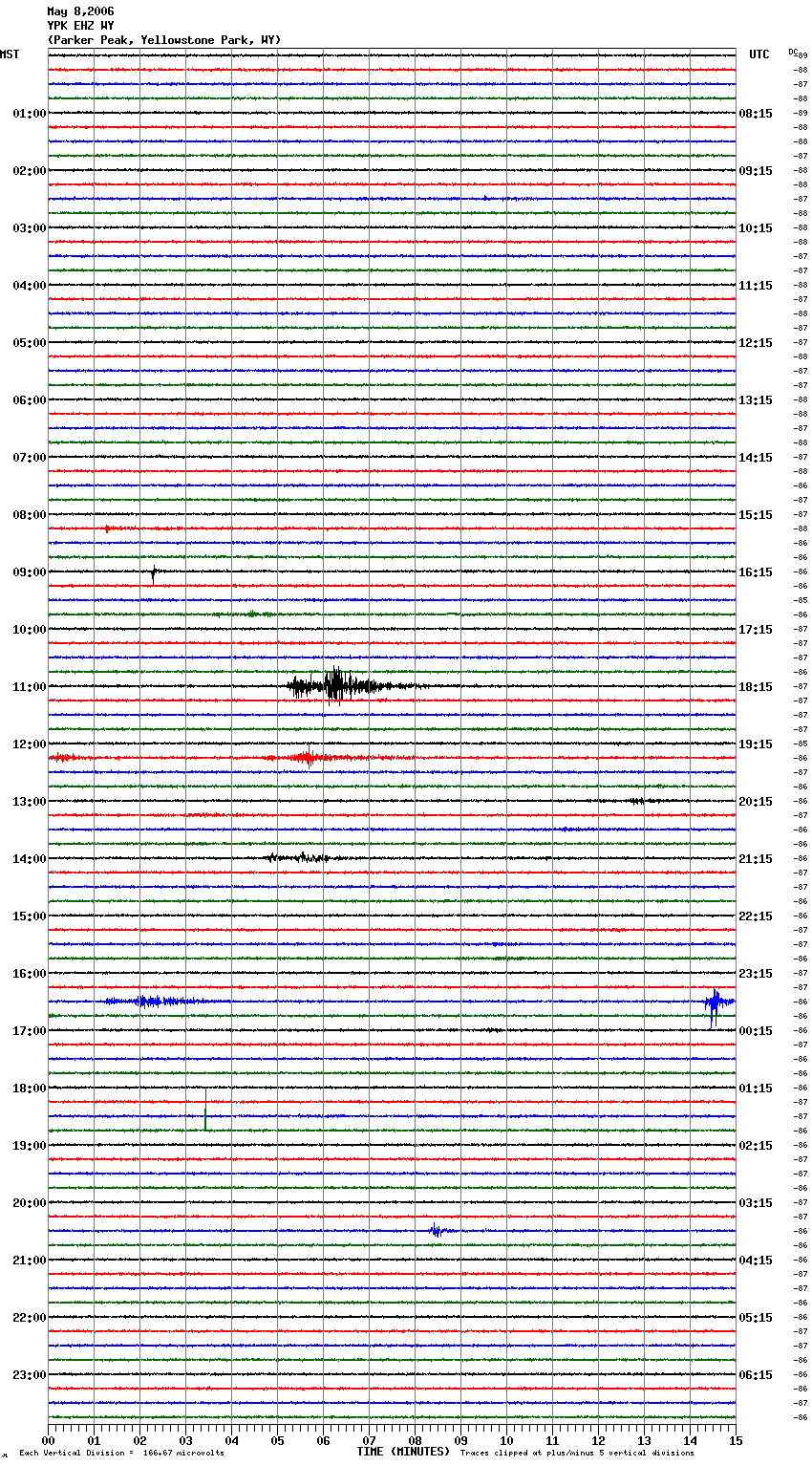Screen dimensions: 812x1466
Task: Select the '20:00' MST row label
Action: [30, 1203]
